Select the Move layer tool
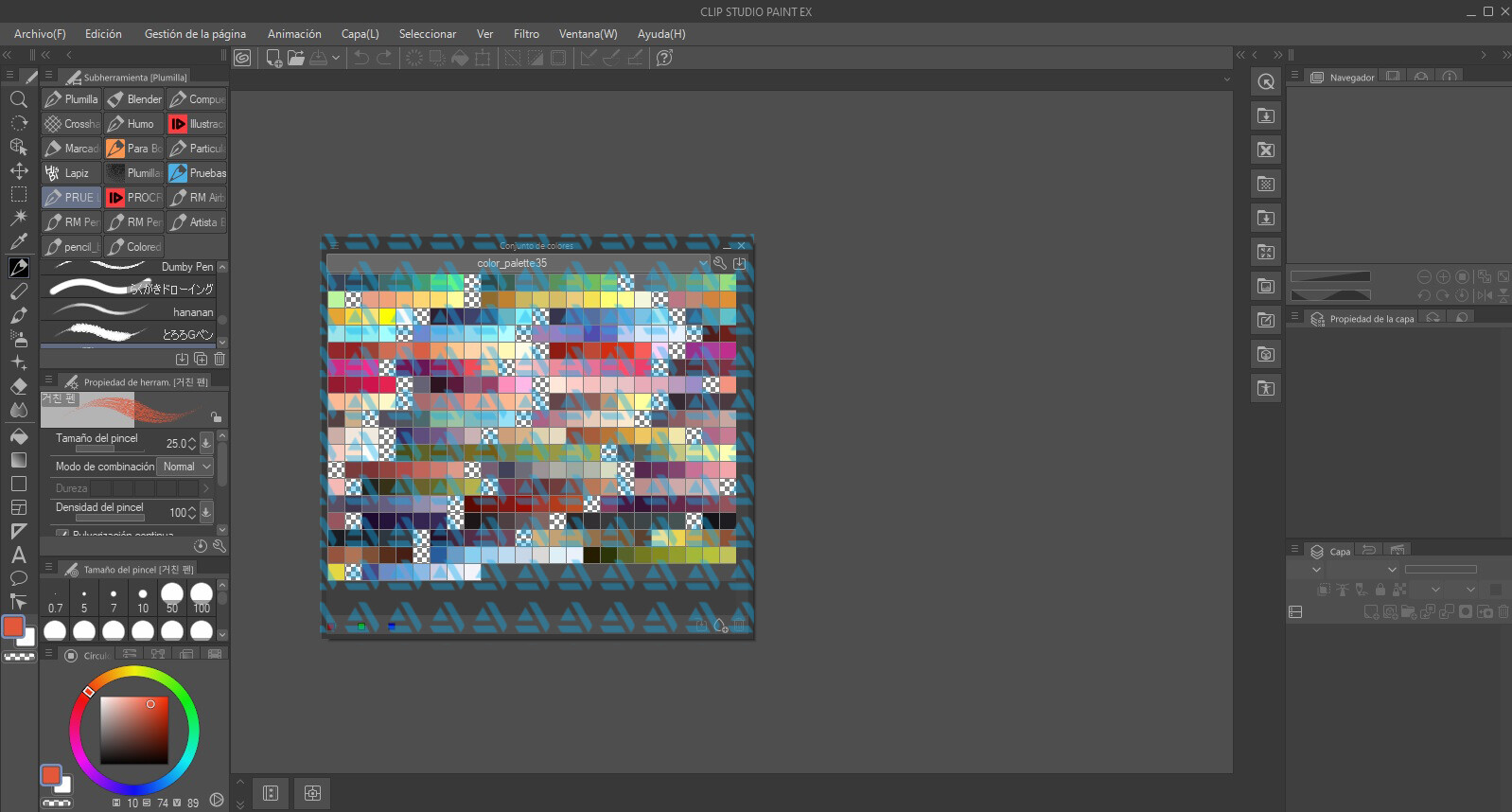1512x812 pixels. coord(18,170)
